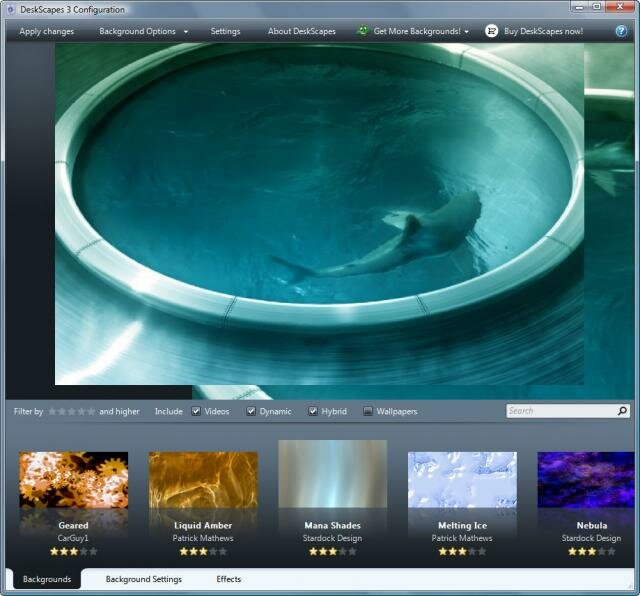Click Stardock Design under Nebula
The height and width of the screenshot is (596, 640).
[x=591, y=538]
